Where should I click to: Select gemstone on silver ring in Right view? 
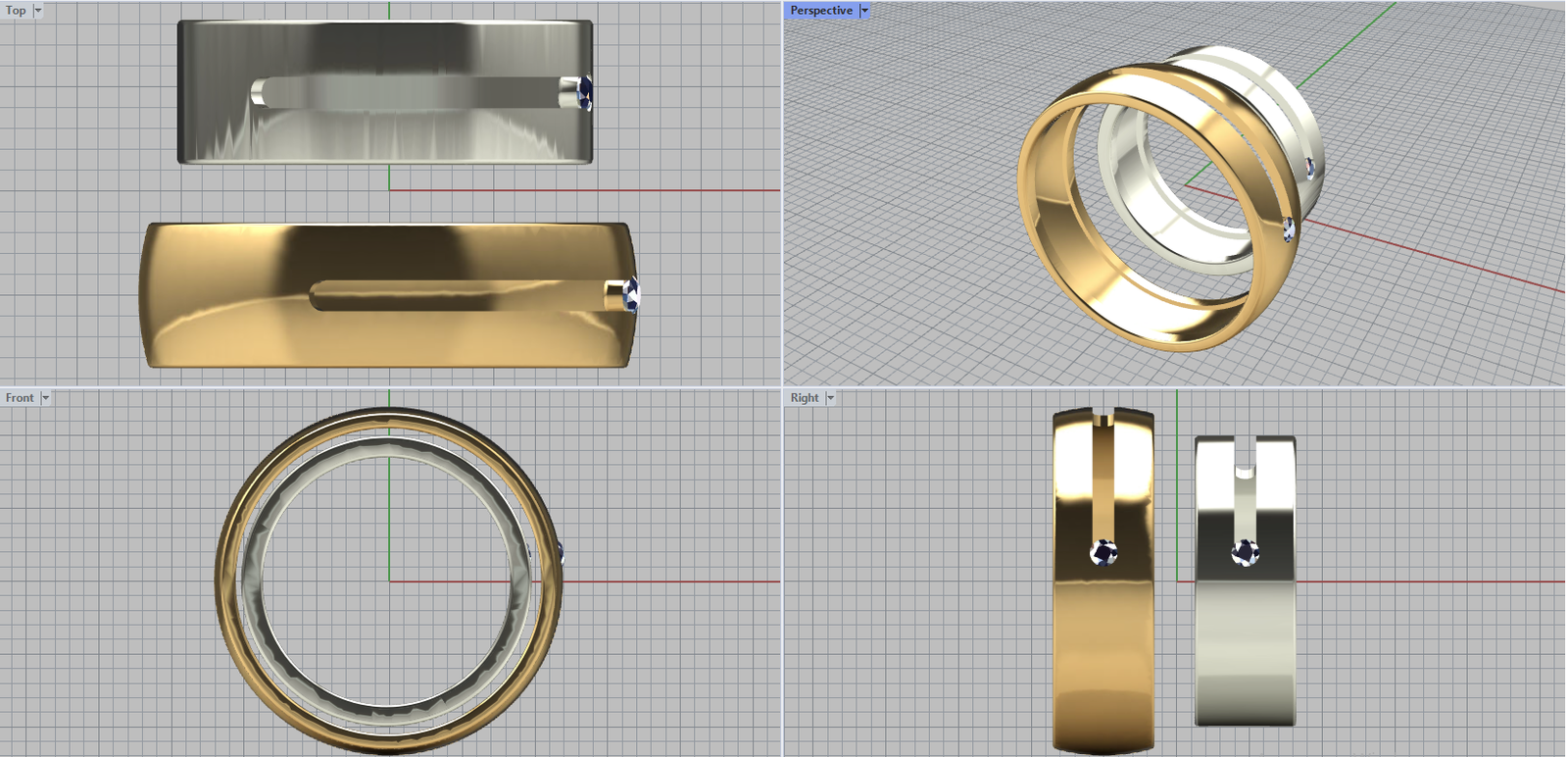[1246, 553]
